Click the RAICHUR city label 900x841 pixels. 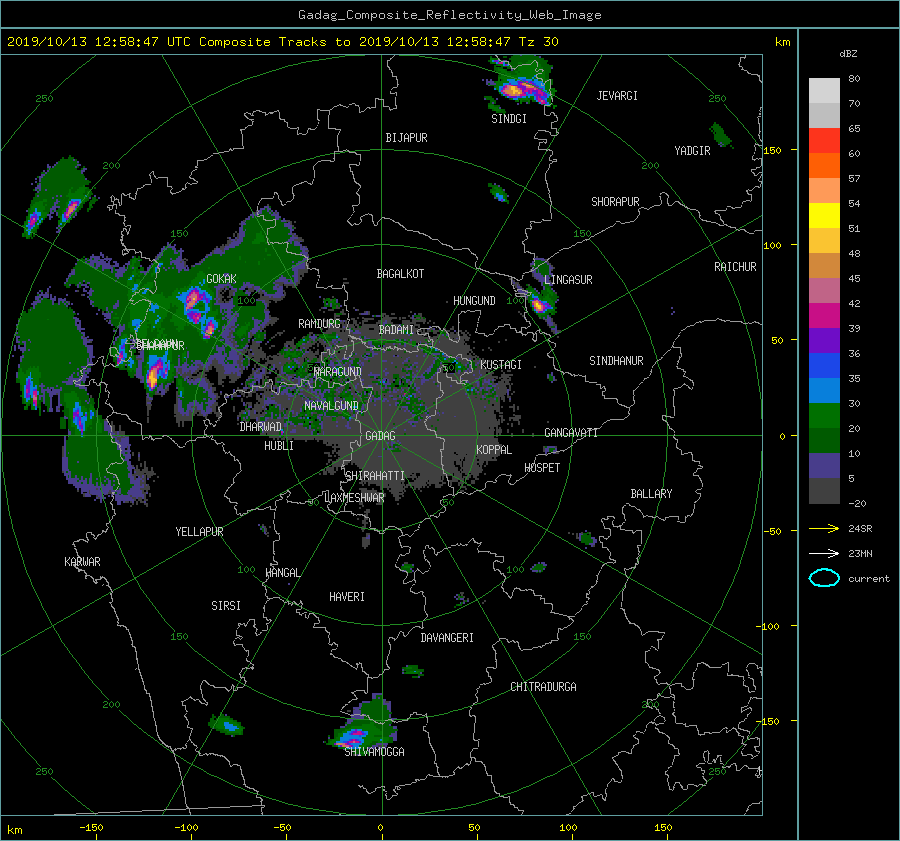(x=735, y=267)
